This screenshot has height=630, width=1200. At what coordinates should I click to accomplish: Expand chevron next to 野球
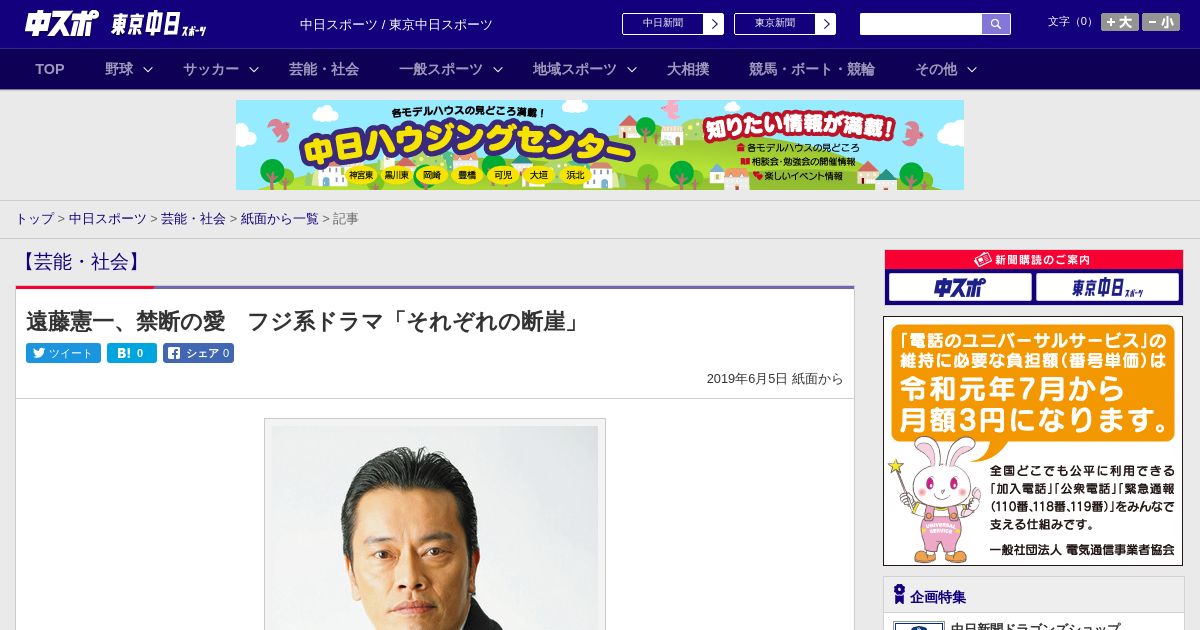148,70
